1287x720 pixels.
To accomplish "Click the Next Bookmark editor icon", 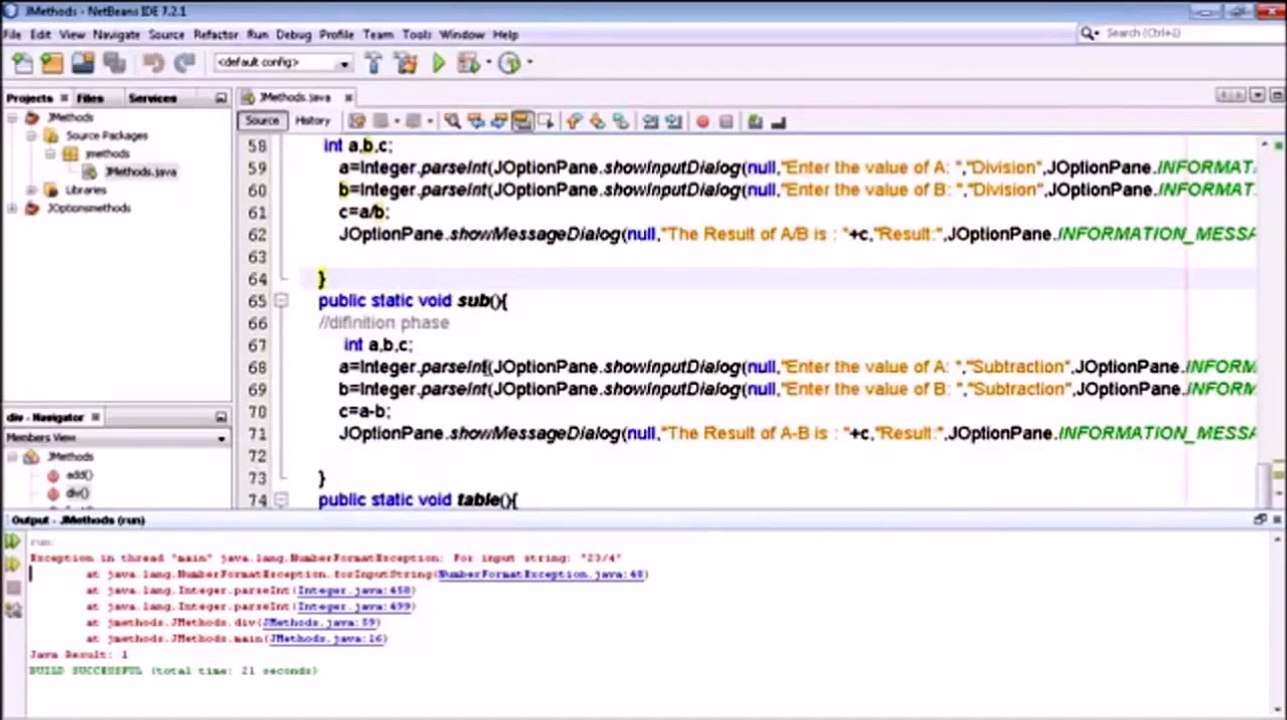I will pyautogui.click(x=597, y=121).
